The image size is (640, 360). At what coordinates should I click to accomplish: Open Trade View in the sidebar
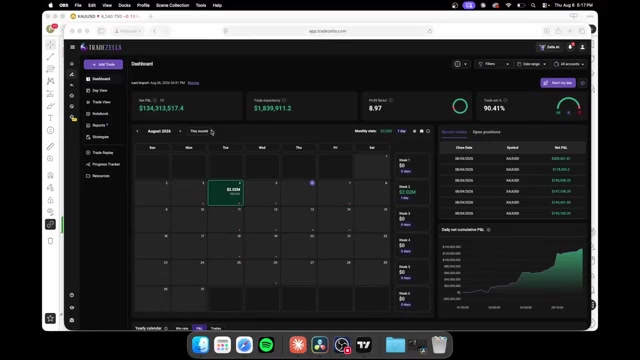click(x=98, y=102)
